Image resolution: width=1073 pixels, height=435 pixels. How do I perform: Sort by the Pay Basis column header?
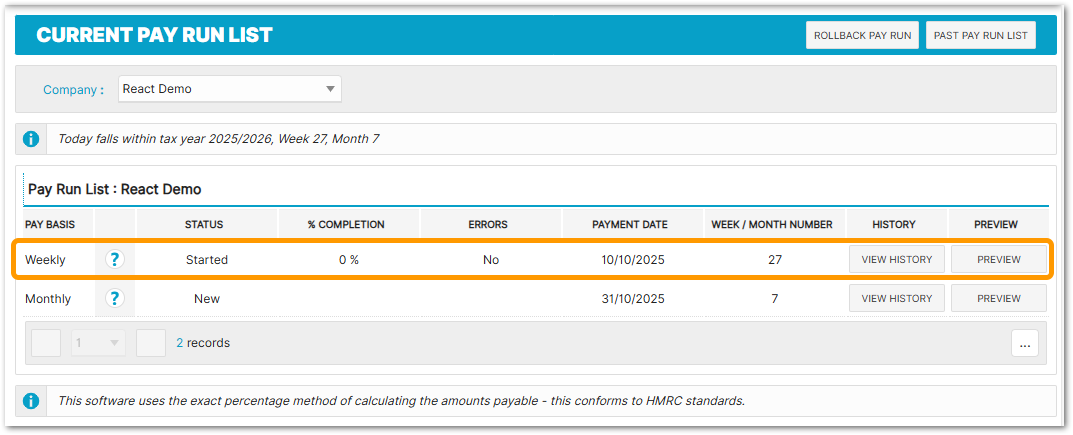coord(44,225)
